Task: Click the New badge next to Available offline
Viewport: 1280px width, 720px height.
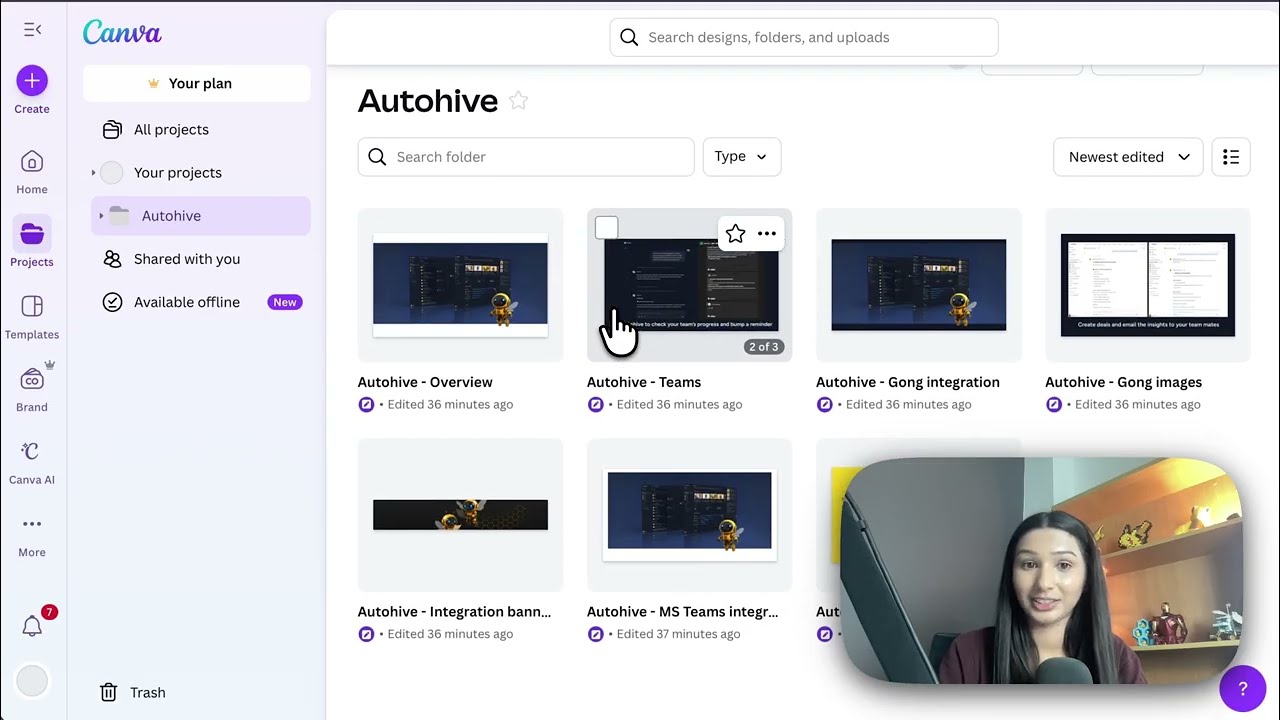Action: 285,302
